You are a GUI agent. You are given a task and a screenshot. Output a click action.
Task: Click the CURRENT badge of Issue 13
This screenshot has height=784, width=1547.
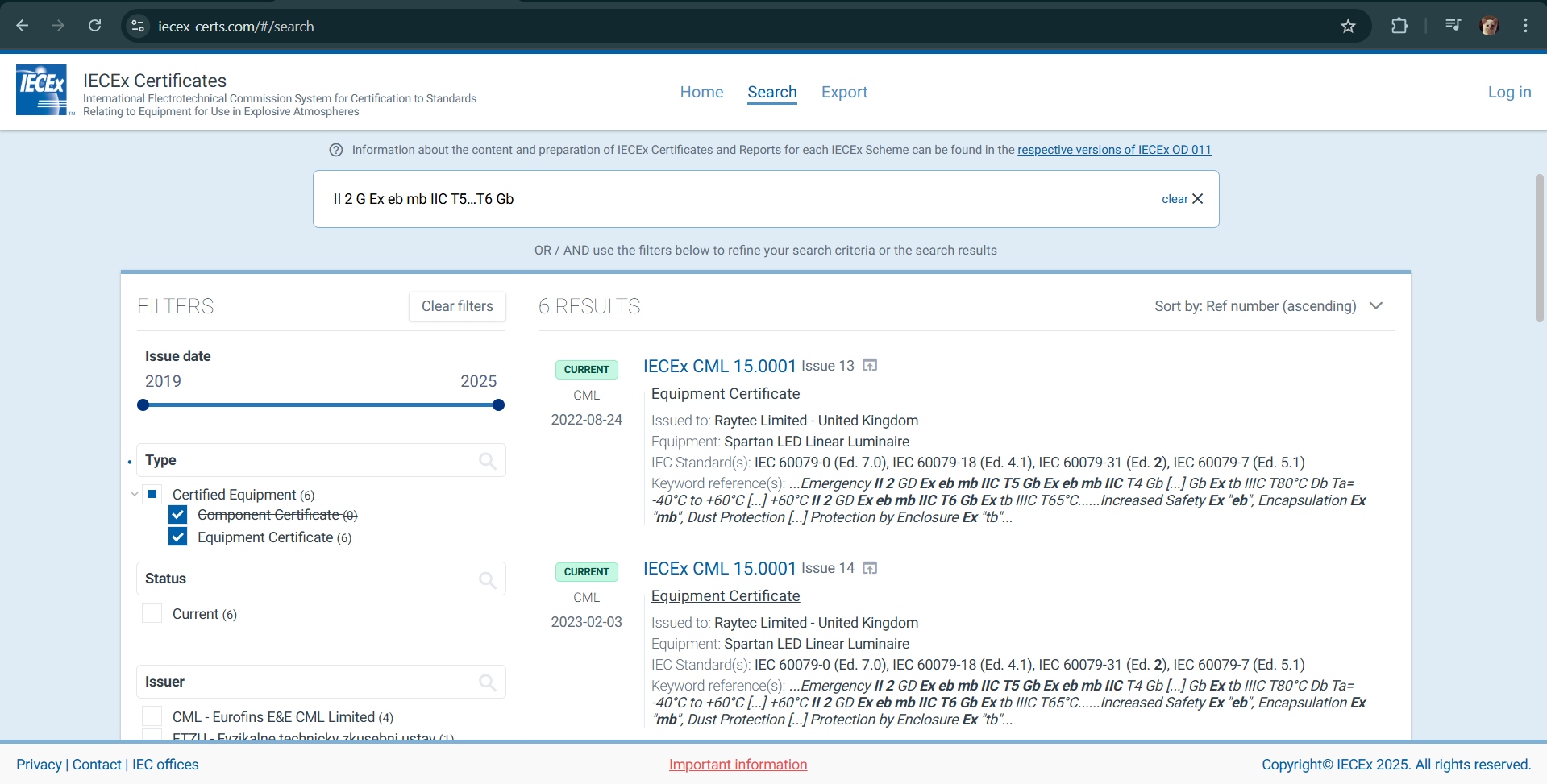point(587,370)
